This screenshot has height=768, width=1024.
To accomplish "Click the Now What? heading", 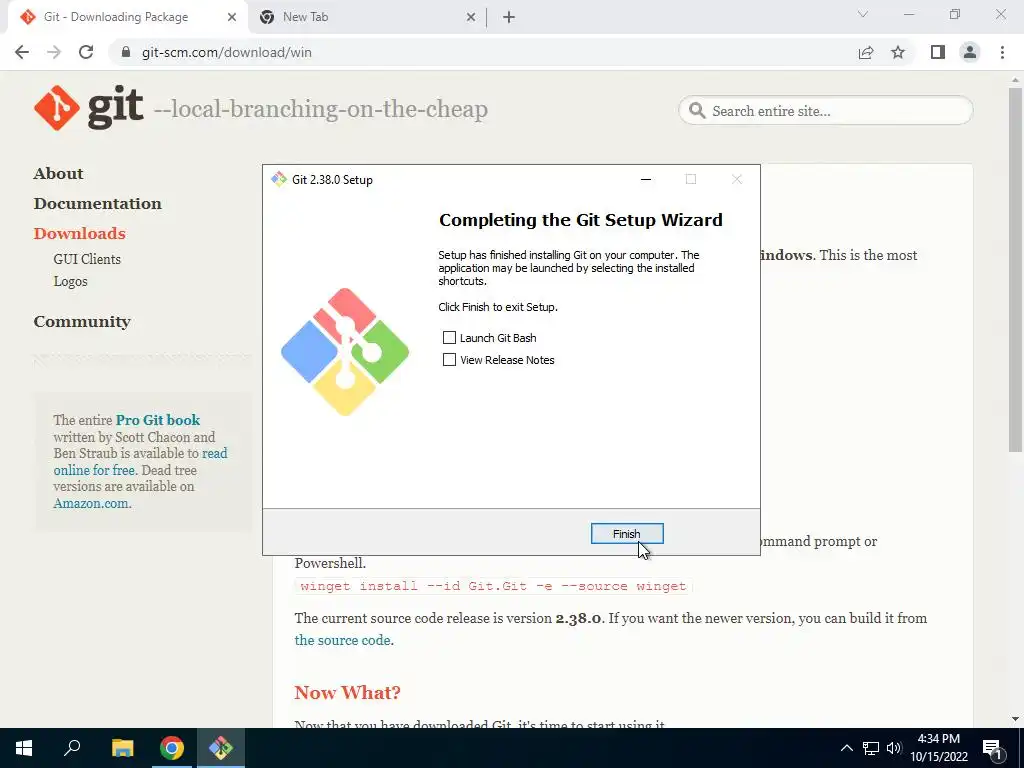I will [x=347, y=692].
